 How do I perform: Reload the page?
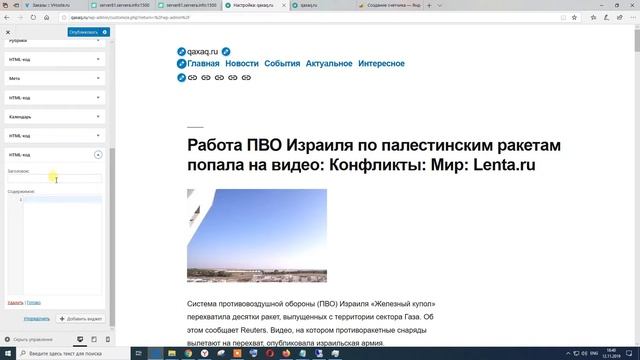(x=33, y=18)
